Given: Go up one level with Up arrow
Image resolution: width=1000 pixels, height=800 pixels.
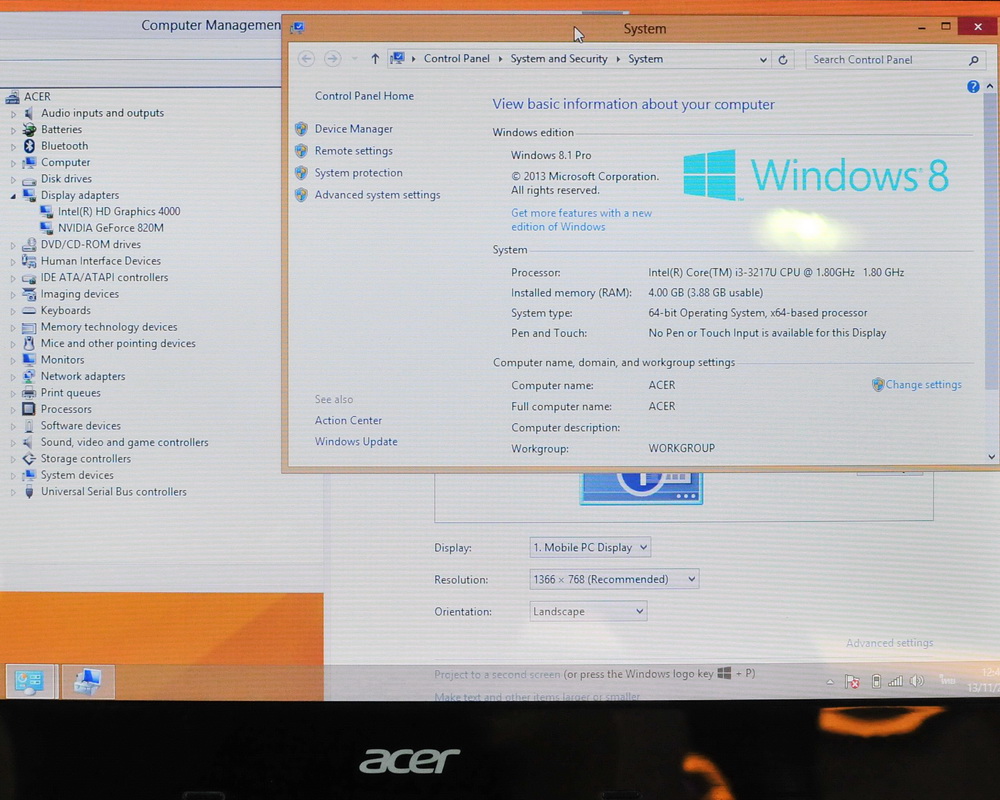Looking at the screenshot, I should tap(375, 59).
